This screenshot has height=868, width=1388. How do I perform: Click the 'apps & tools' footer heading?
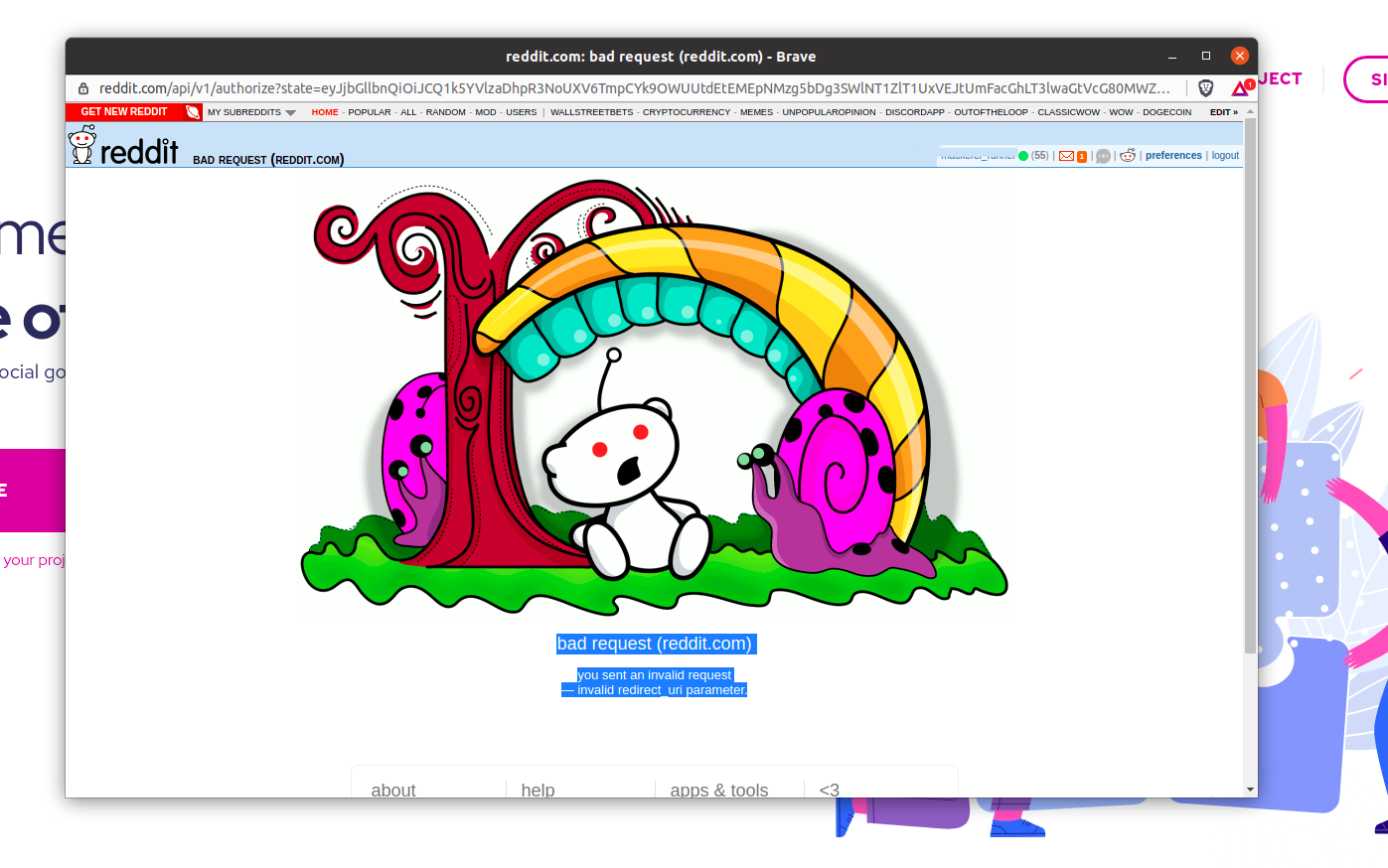pos(719,791)
